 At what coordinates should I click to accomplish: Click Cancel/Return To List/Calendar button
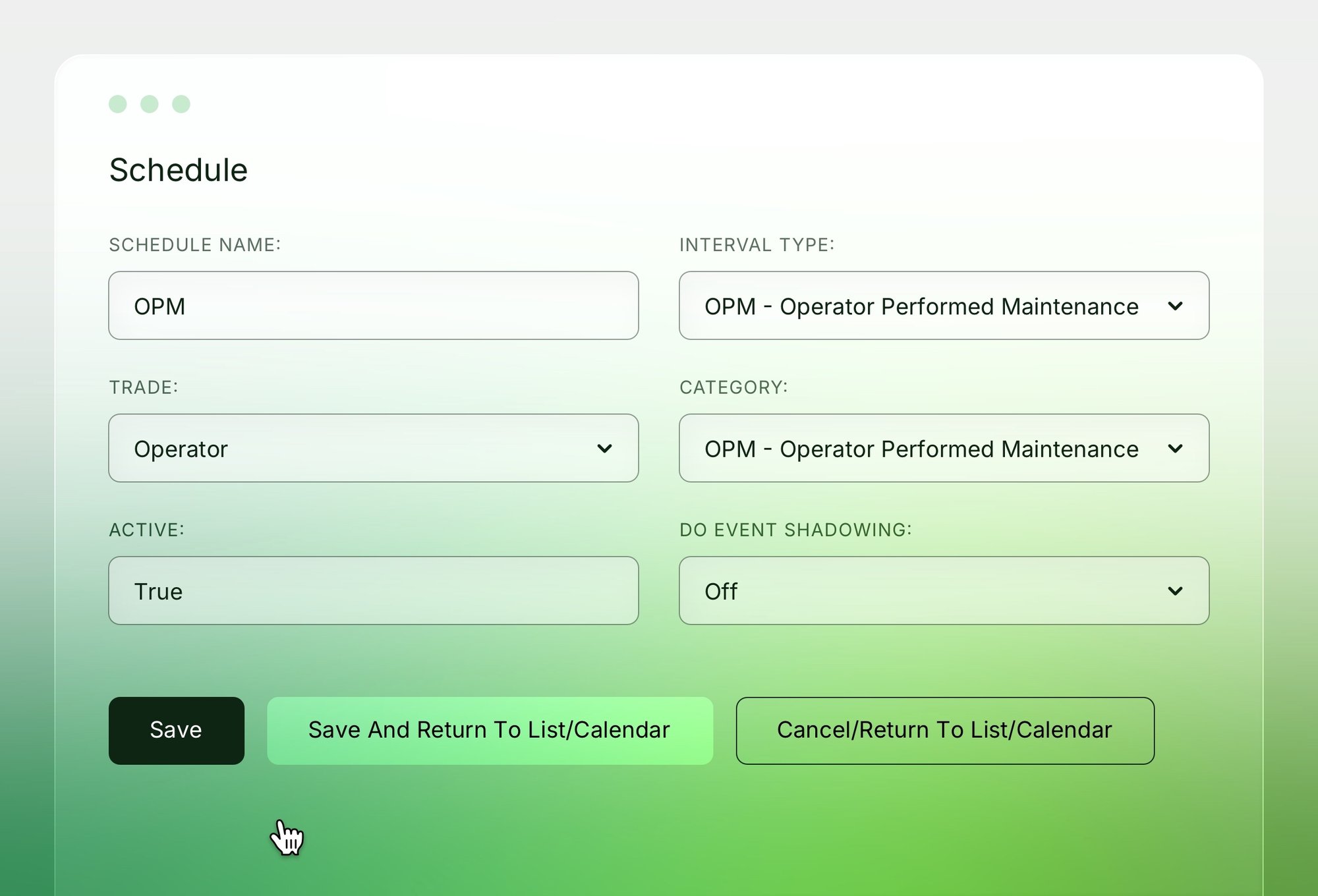[x=945, y=731]
